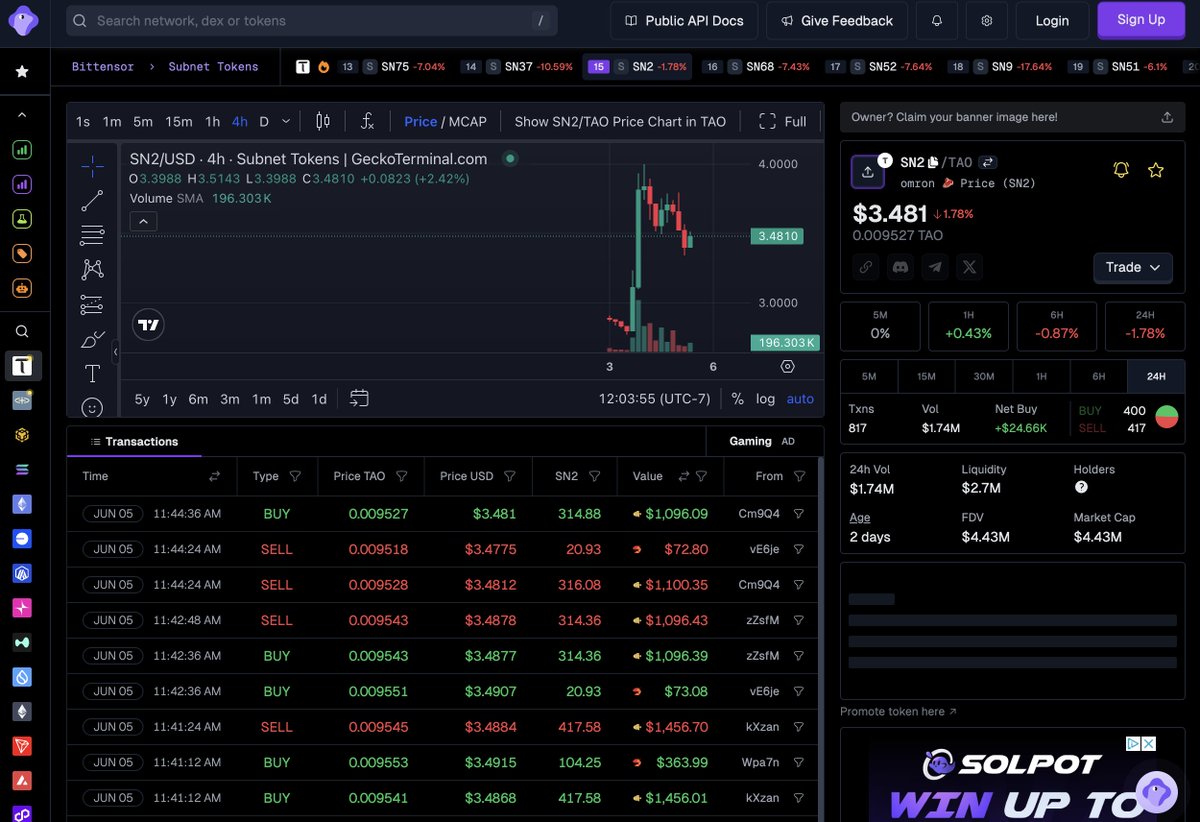
Task: Collapse the sidebar section chevron
Action: (x=22, y=115)
